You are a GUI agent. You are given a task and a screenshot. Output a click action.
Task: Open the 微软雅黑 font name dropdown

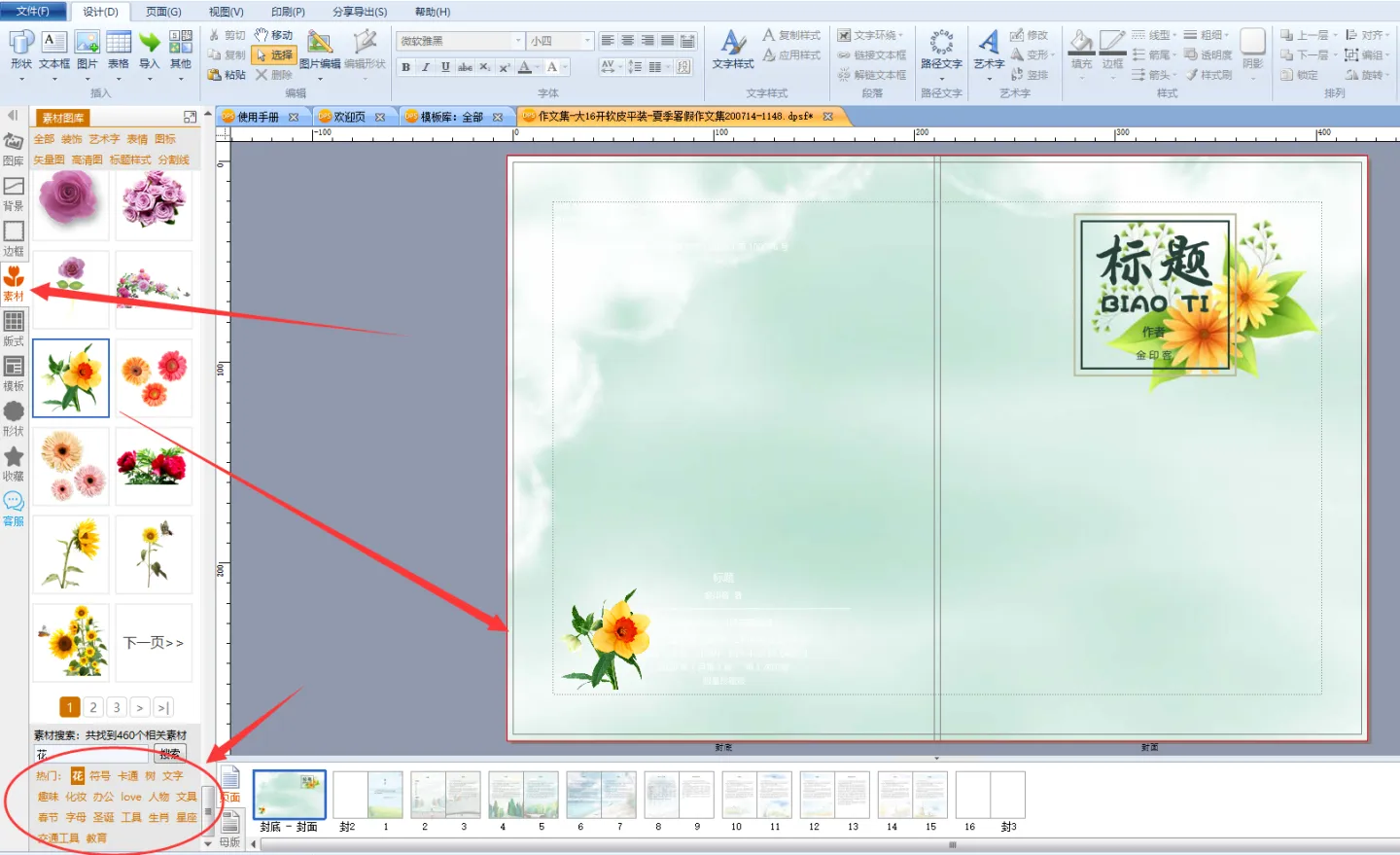pyautogui.click(x=517, y=41)
